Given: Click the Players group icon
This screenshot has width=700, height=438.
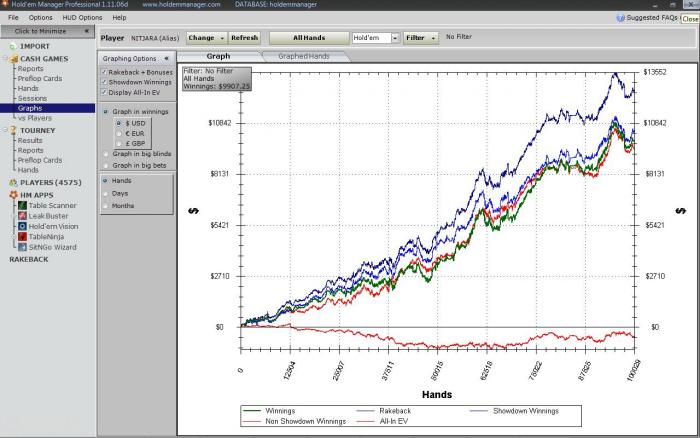Looking at the screenshot, I should [x=13, y=183].
